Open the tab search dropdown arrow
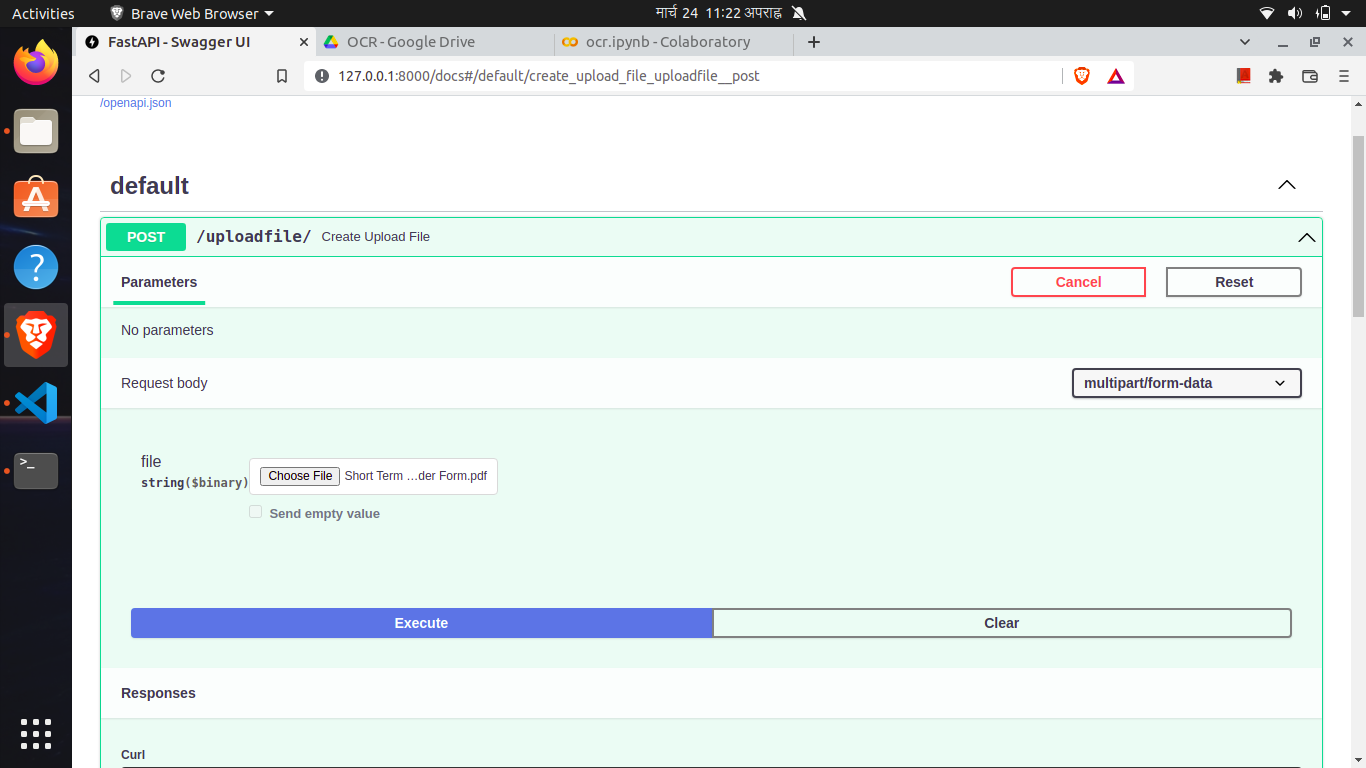 (x=1245, y=42)
